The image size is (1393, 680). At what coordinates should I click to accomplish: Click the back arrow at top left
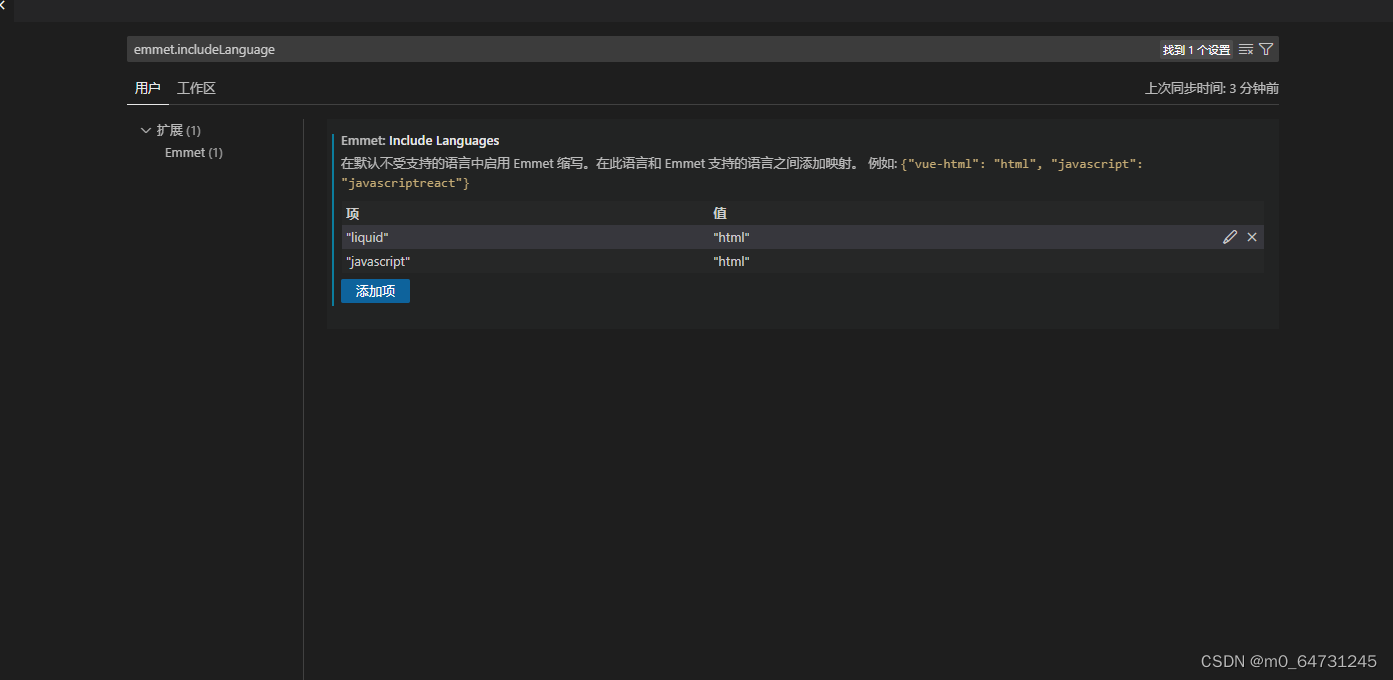point(8,10)
